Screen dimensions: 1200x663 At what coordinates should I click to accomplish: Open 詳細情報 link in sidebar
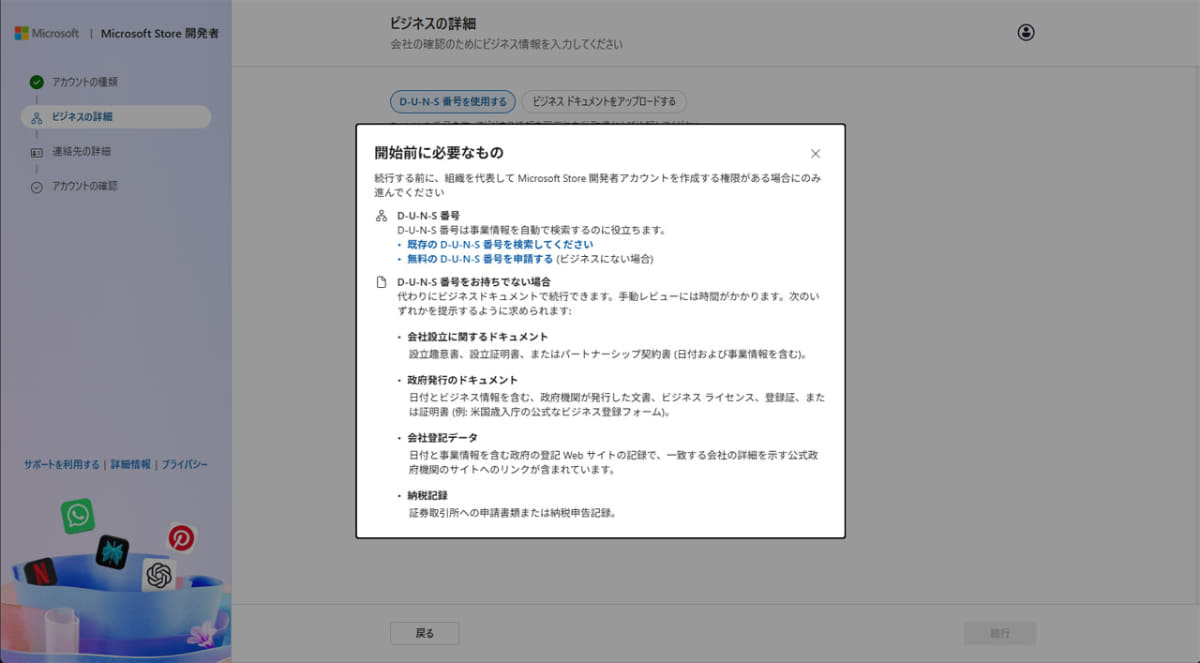tap(130, 465)
